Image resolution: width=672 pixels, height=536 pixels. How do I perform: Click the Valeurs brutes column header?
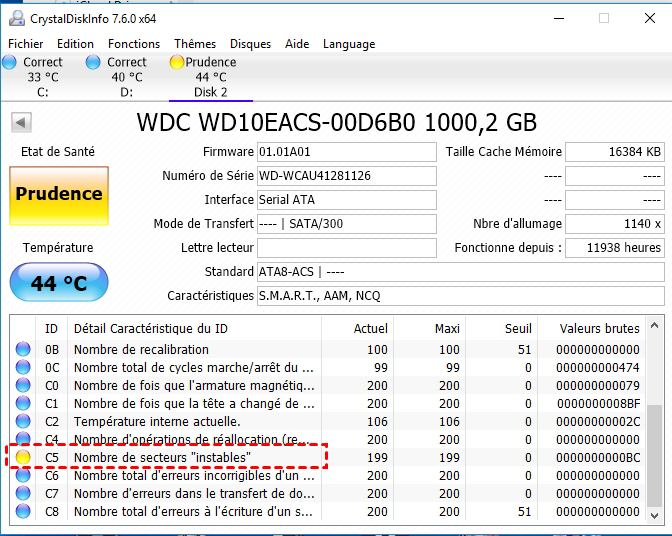click(x=591, y=329)
